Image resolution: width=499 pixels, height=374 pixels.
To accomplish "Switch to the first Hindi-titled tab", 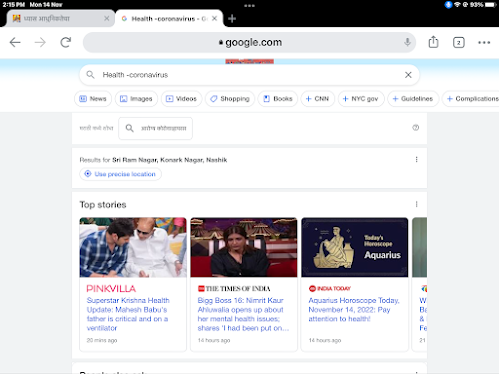I will click(x=60, y=19).
